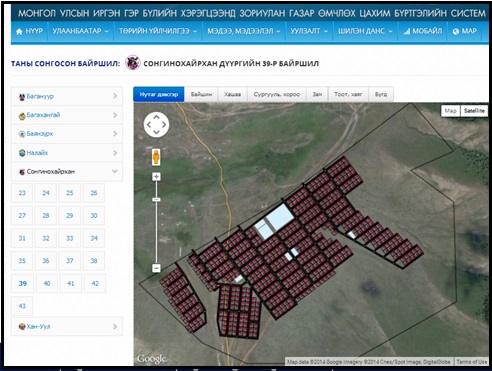The height and width of the screenshot is (371, 492).
Task: Click the map pan navigation control
Action: tap(156, 125)
